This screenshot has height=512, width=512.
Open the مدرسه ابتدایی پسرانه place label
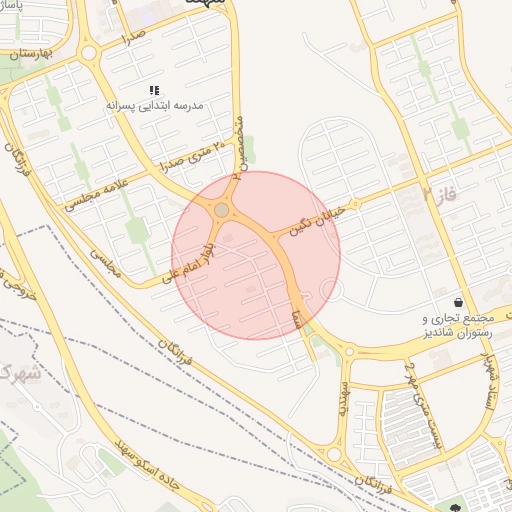[155, 106]
